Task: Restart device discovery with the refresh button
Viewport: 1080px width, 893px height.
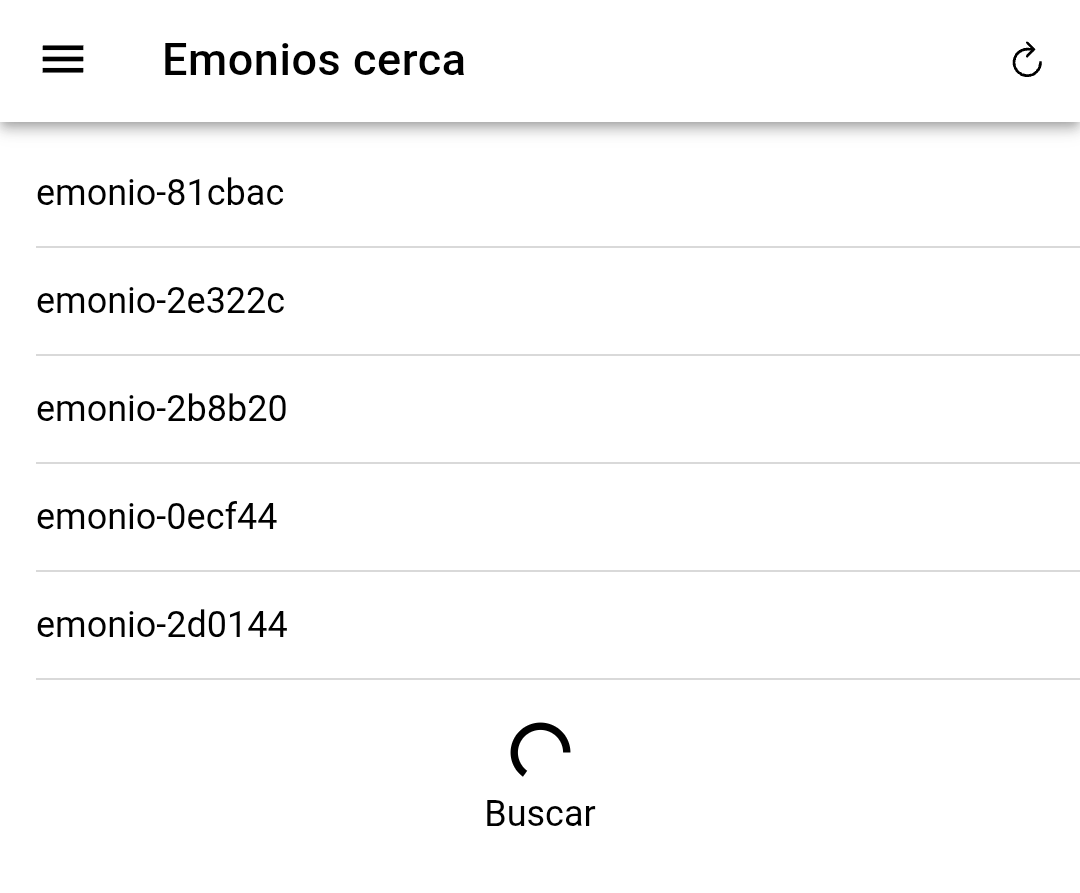Action: click(x=1027, y=60)
